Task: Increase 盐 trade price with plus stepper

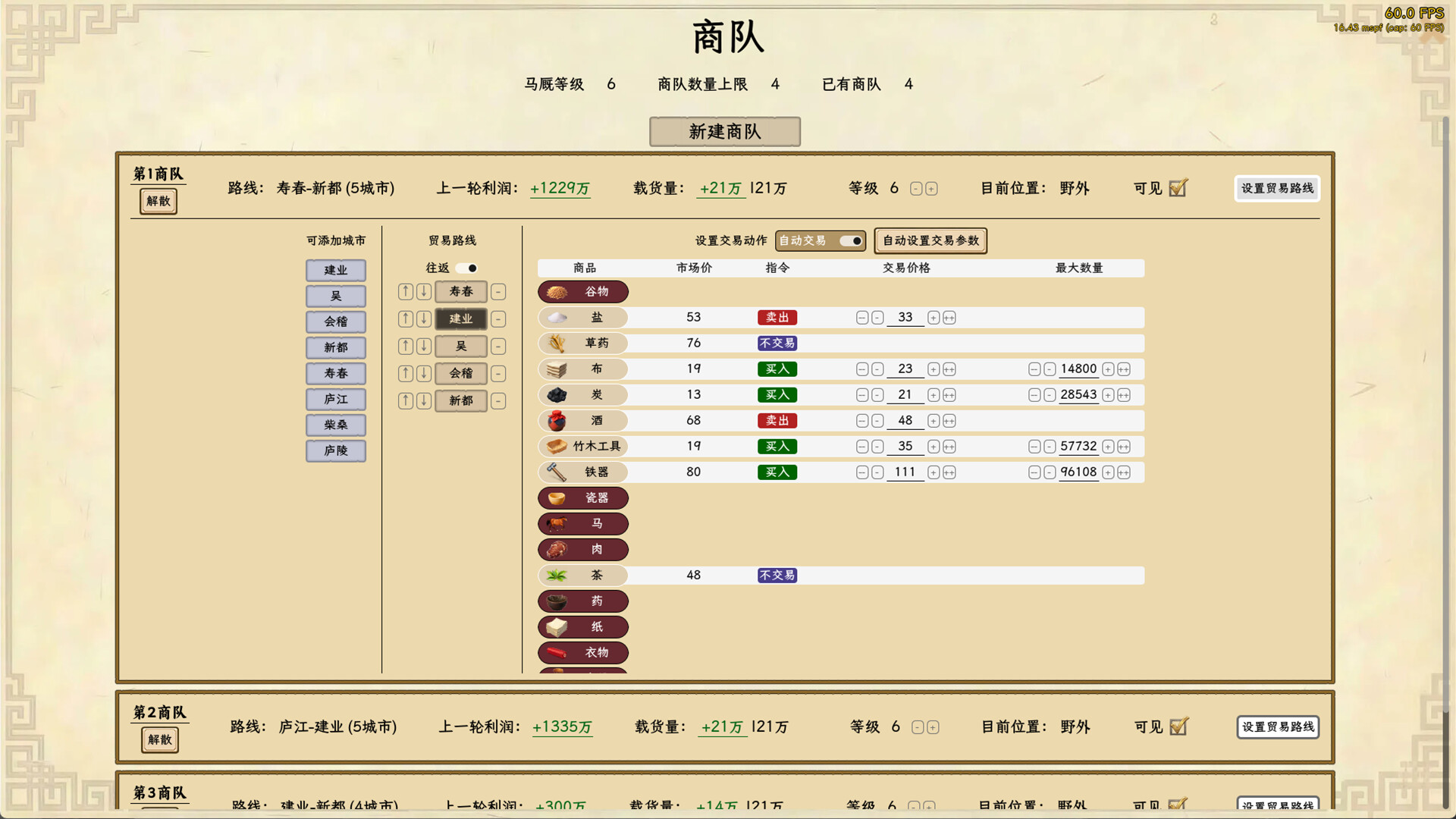Action: coord(932,318)
